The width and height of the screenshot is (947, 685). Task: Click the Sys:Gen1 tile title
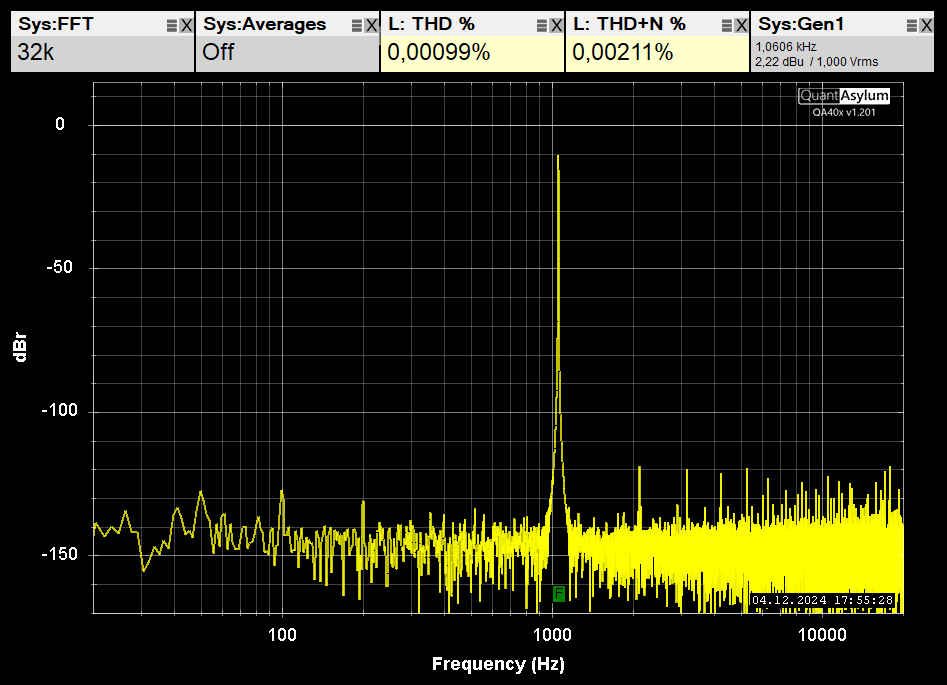801,24
